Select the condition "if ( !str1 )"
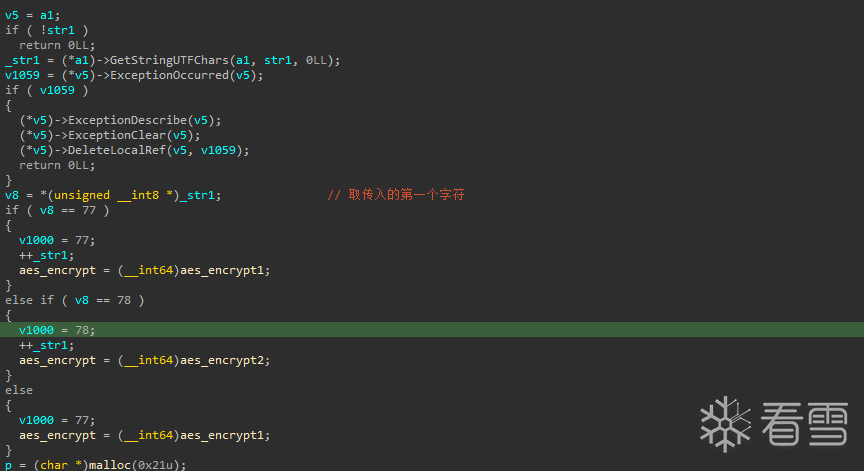The image size is (864, 471). 47,30
